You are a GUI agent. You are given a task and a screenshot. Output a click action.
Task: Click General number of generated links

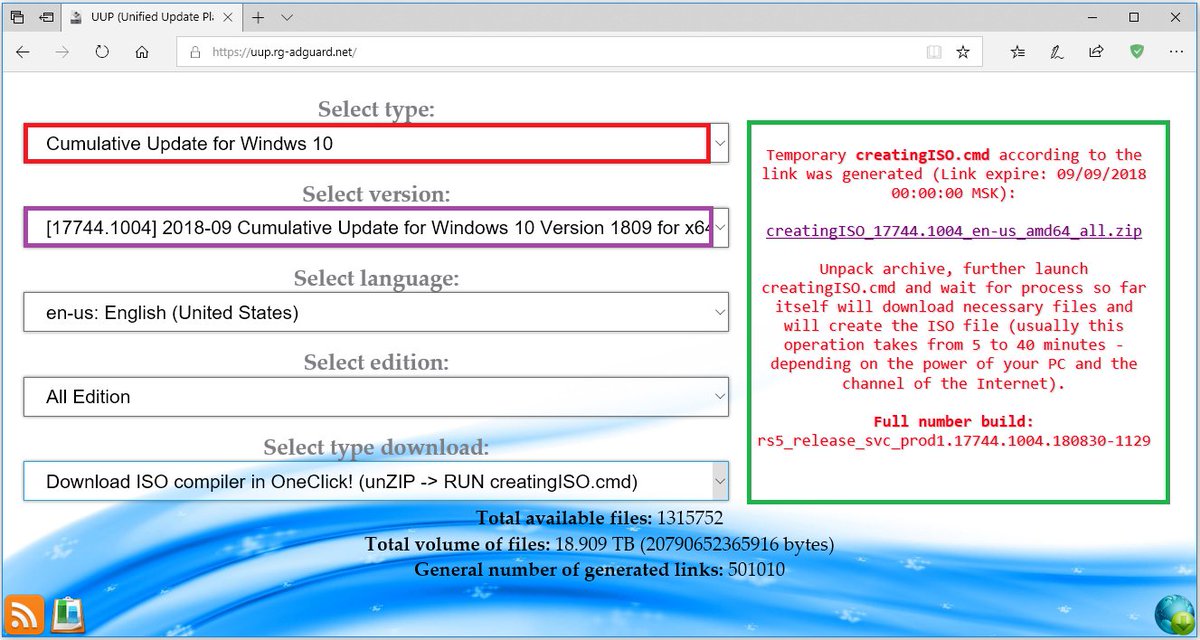click(600, 570)
